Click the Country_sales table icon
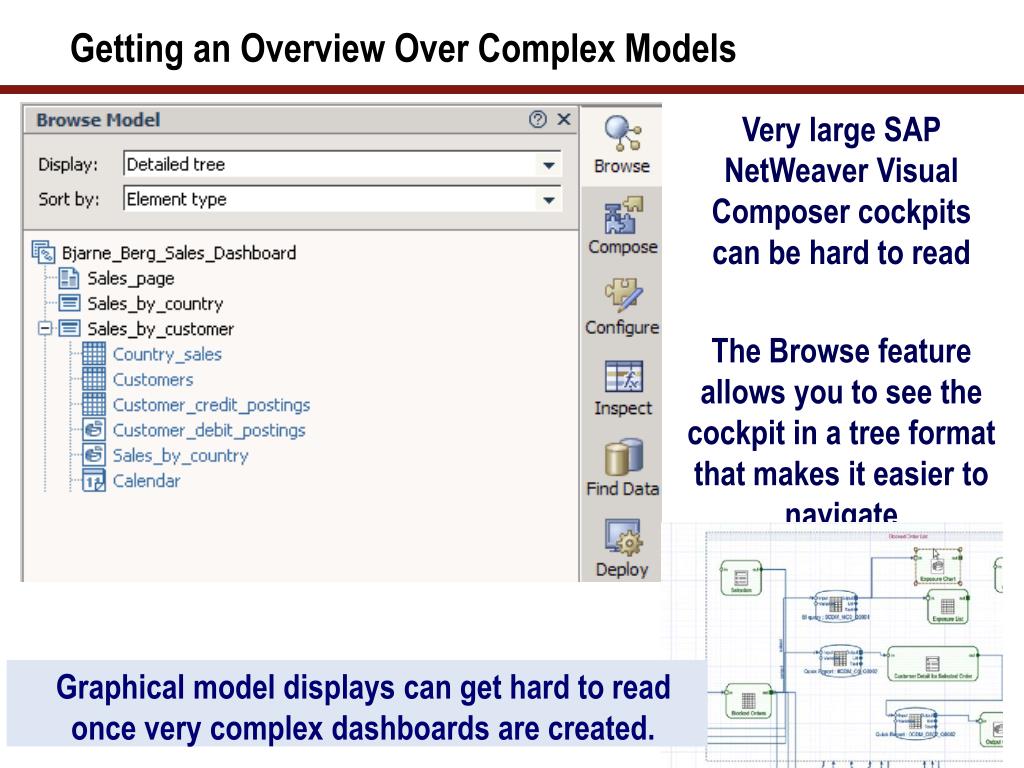Screen dimensions: 1024x768 [93, 354]
